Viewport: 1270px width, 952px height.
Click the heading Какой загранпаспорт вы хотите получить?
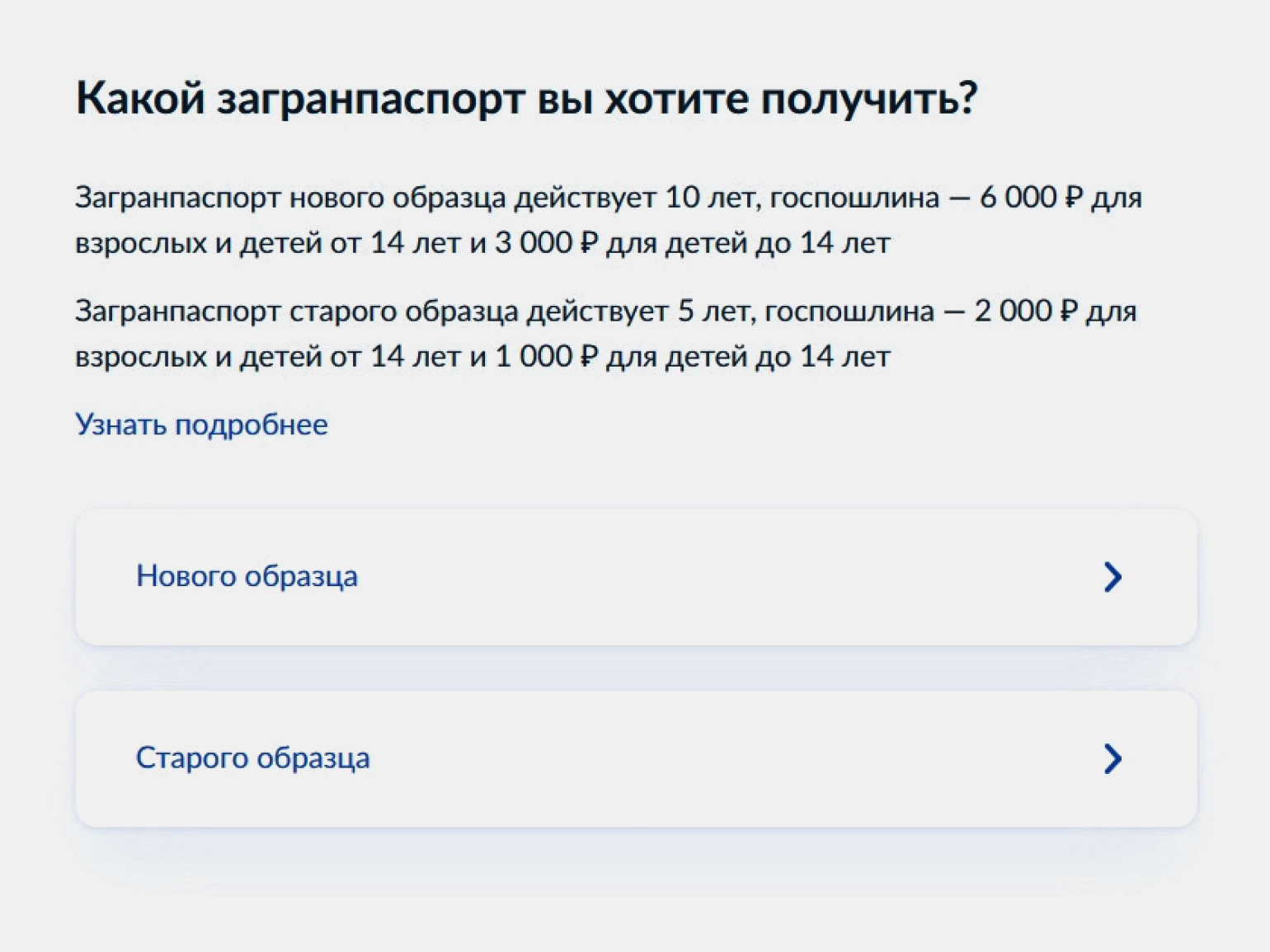[526, 98]
